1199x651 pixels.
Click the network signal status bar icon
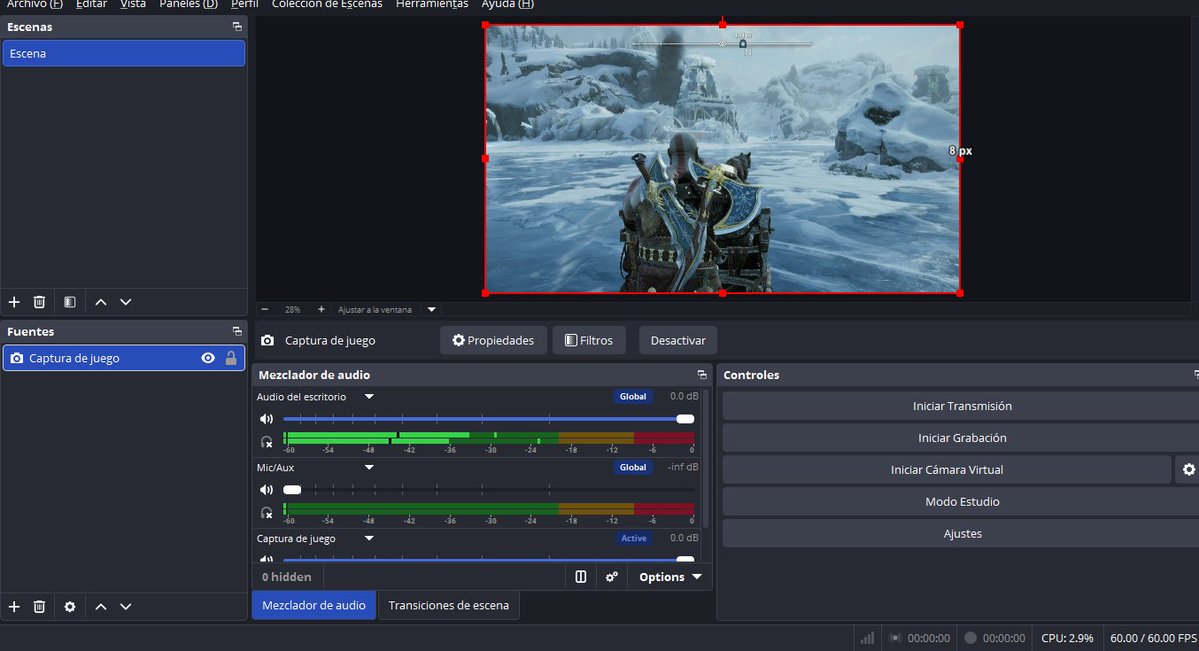(x=867, y=638)
